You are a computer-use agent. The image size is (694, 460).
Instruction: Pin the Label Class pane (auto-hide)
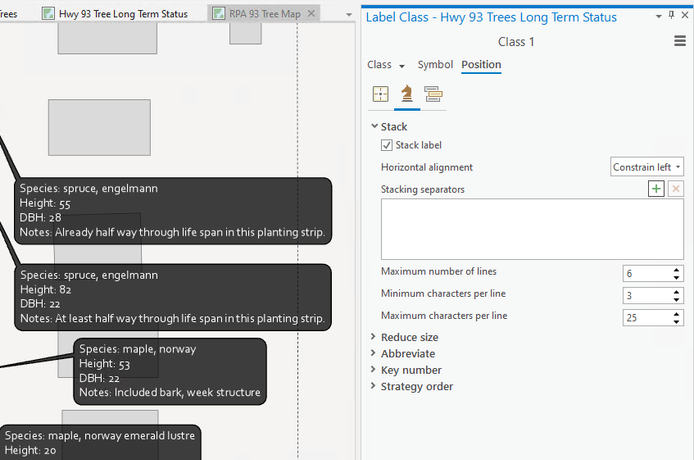[x=670, y=17]
